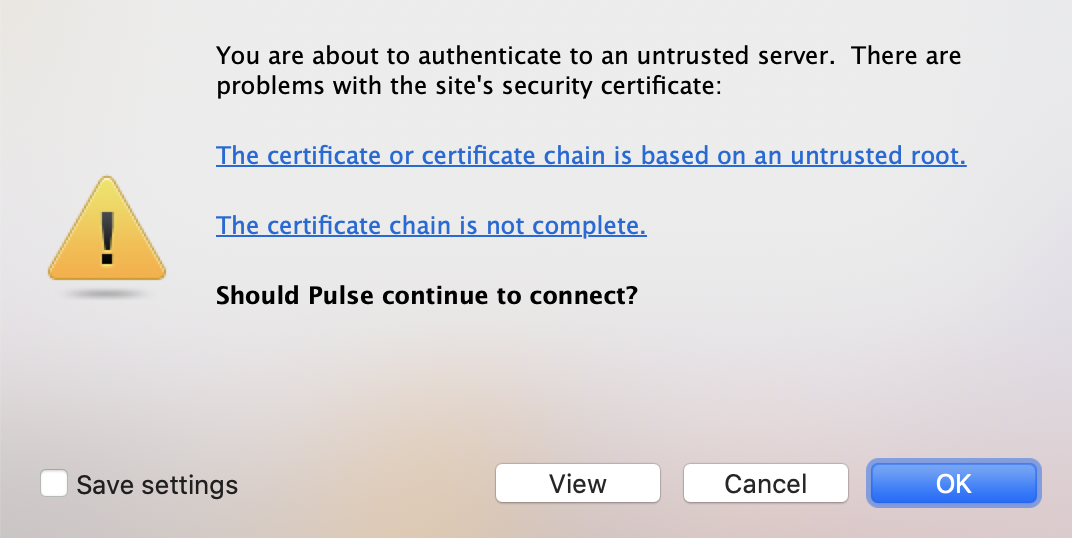Continue connecting by clicking the blue OK
Viewport: 1072px width, 538px height.
pyautogui.click(x=954, y=484)
